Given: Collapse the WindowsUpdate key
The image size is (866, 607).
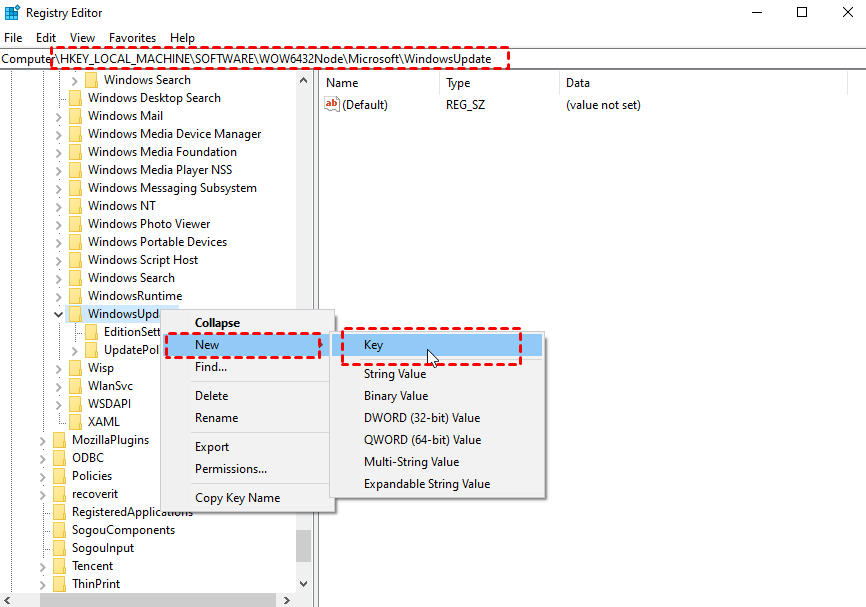Looking at the screenshot, I should [59, 314].
